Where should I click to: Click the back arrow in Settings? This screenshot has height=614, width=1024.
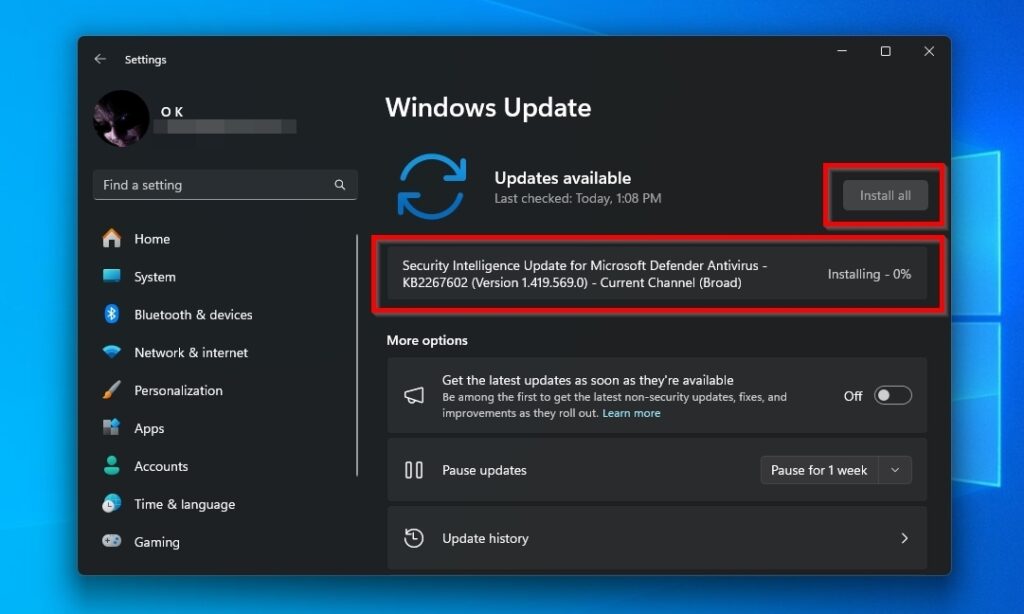pos(99,59)
